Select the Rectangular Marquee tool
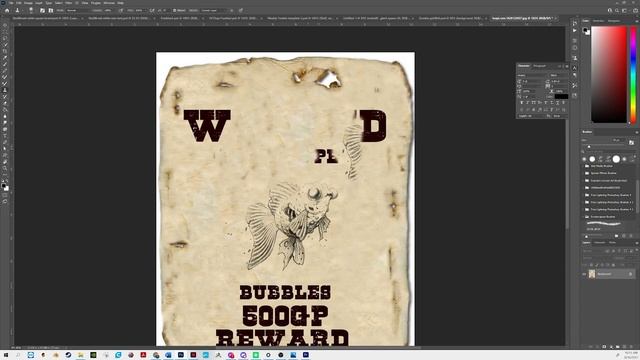Screen dimensions: 640x360 (x=5, y=32)
